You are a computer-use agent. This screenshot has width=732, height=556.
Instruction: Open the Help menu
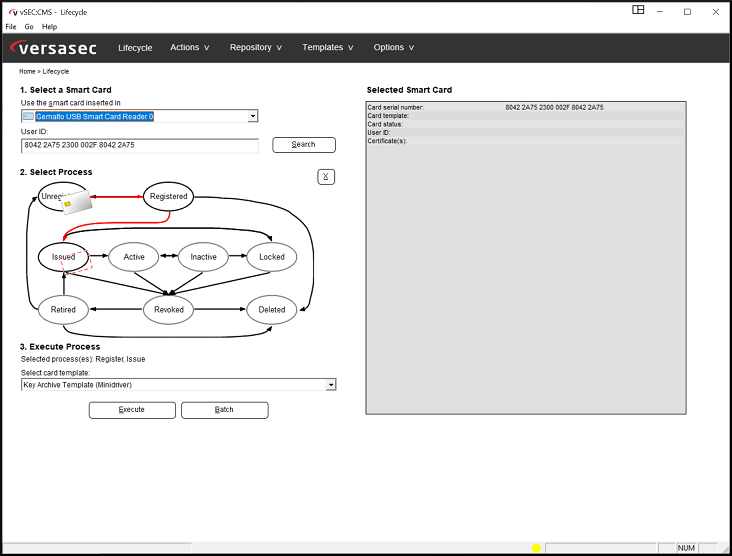pyautogui.click(x=49, y=27)
